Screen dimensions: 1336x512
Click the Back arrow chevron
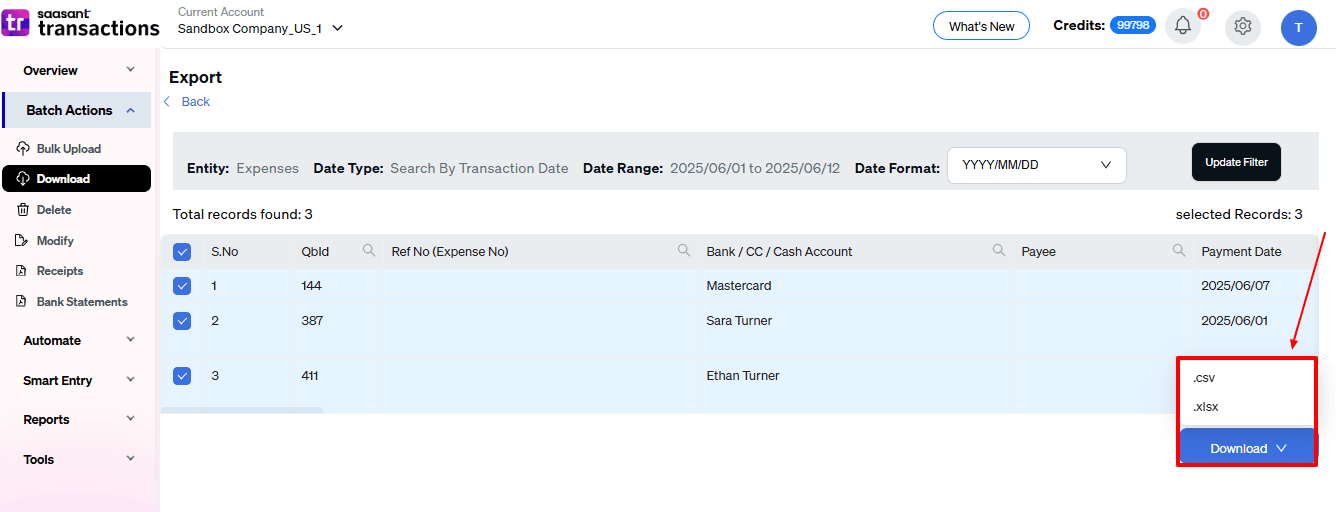pos(167,102)
